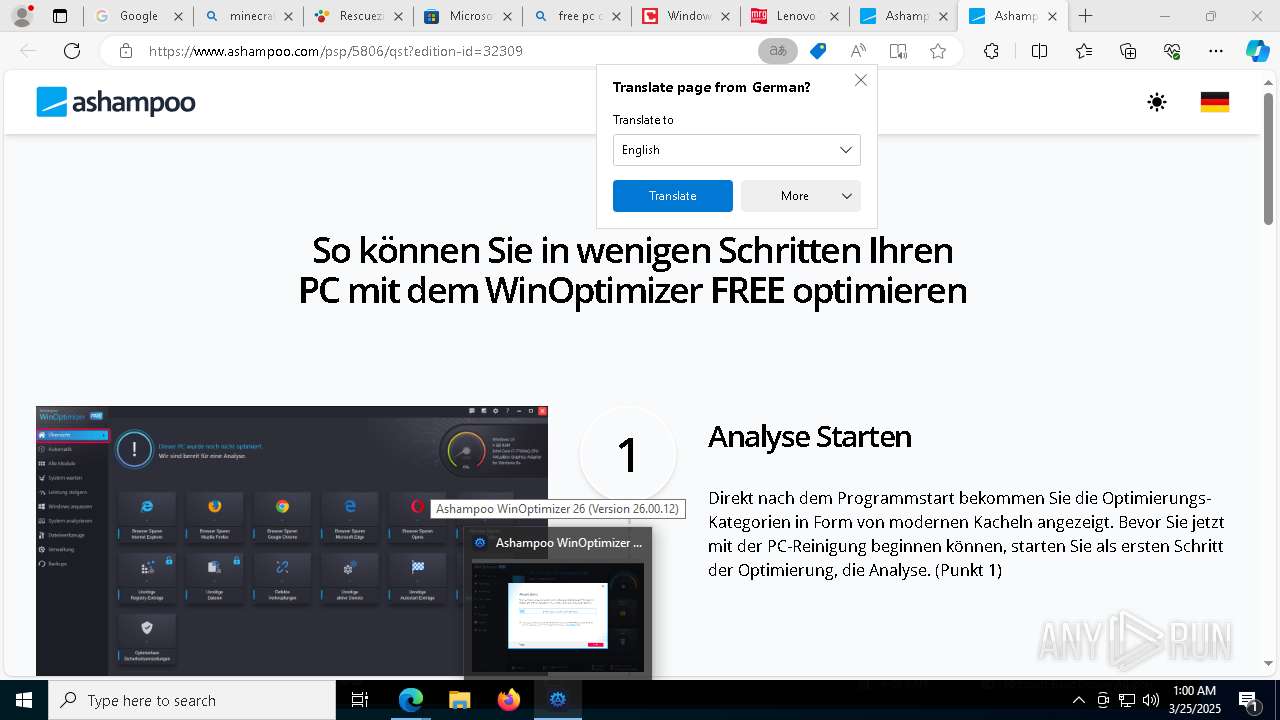Refresh the current page
The height and width of the screenshot is (720, 1280).
pyautogui.click(x=72, y=51)
